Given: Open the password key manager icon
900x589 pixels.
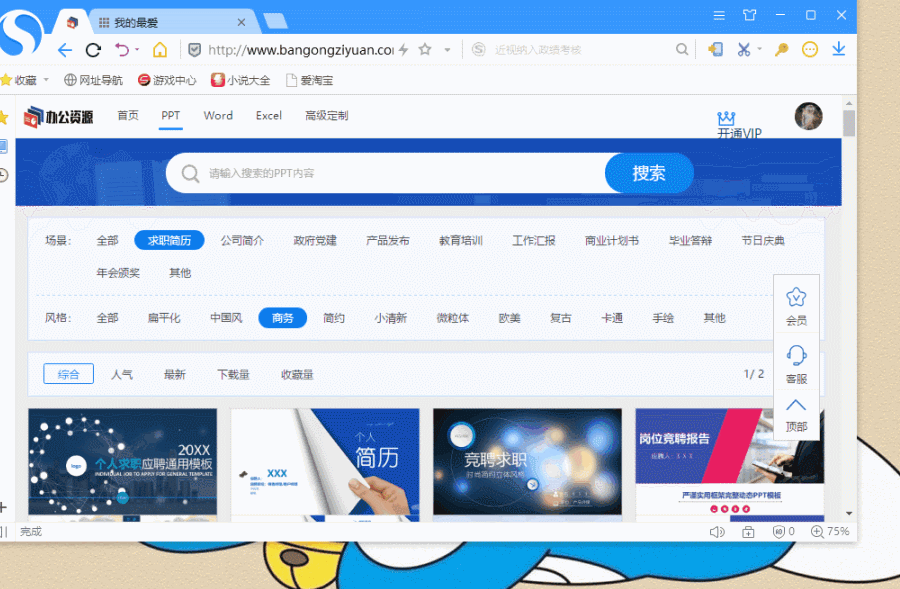Looking at the screenshot, I should [x=781, y=49].
